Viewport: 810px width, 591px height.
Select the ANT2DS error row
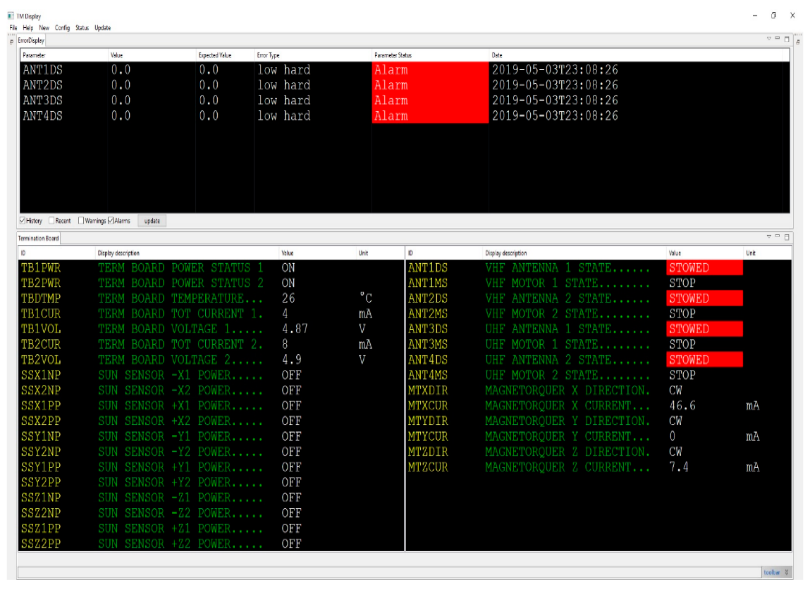click(404, 85)
